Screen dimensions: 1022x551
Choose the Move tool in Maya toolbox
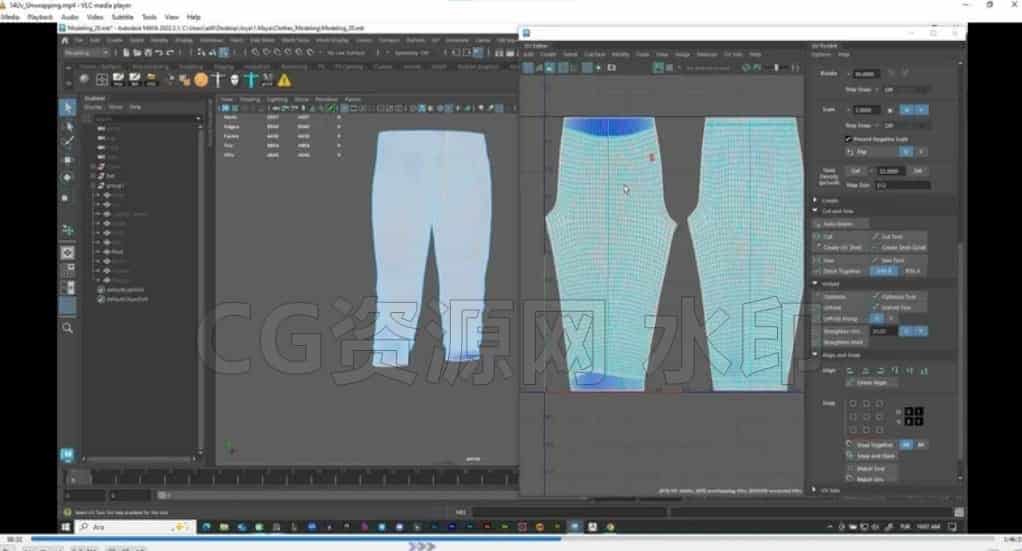click(67, 160)
